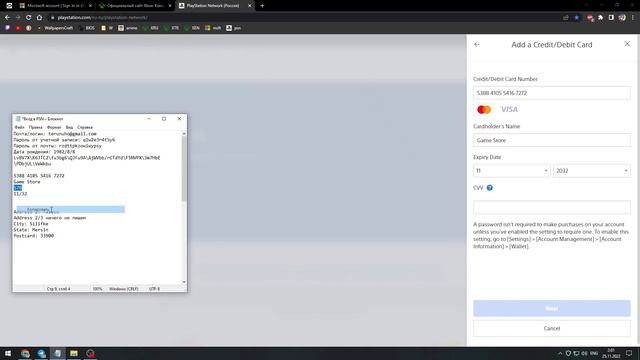Click the CVV help question mark icon
Viewport: 640px width, 360px height.
489,188
